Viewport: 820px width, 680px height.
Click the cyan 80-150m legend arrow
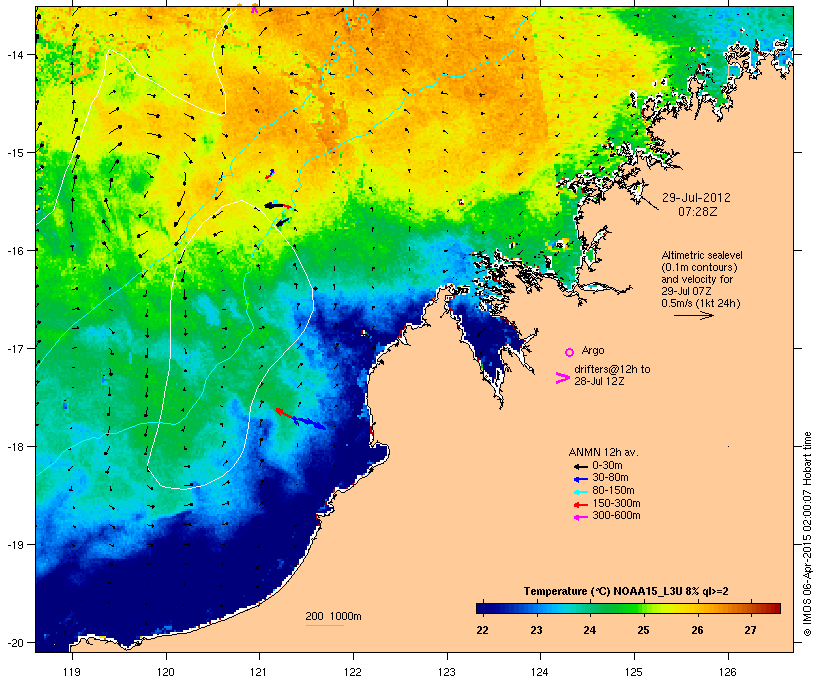pos(580,492)
